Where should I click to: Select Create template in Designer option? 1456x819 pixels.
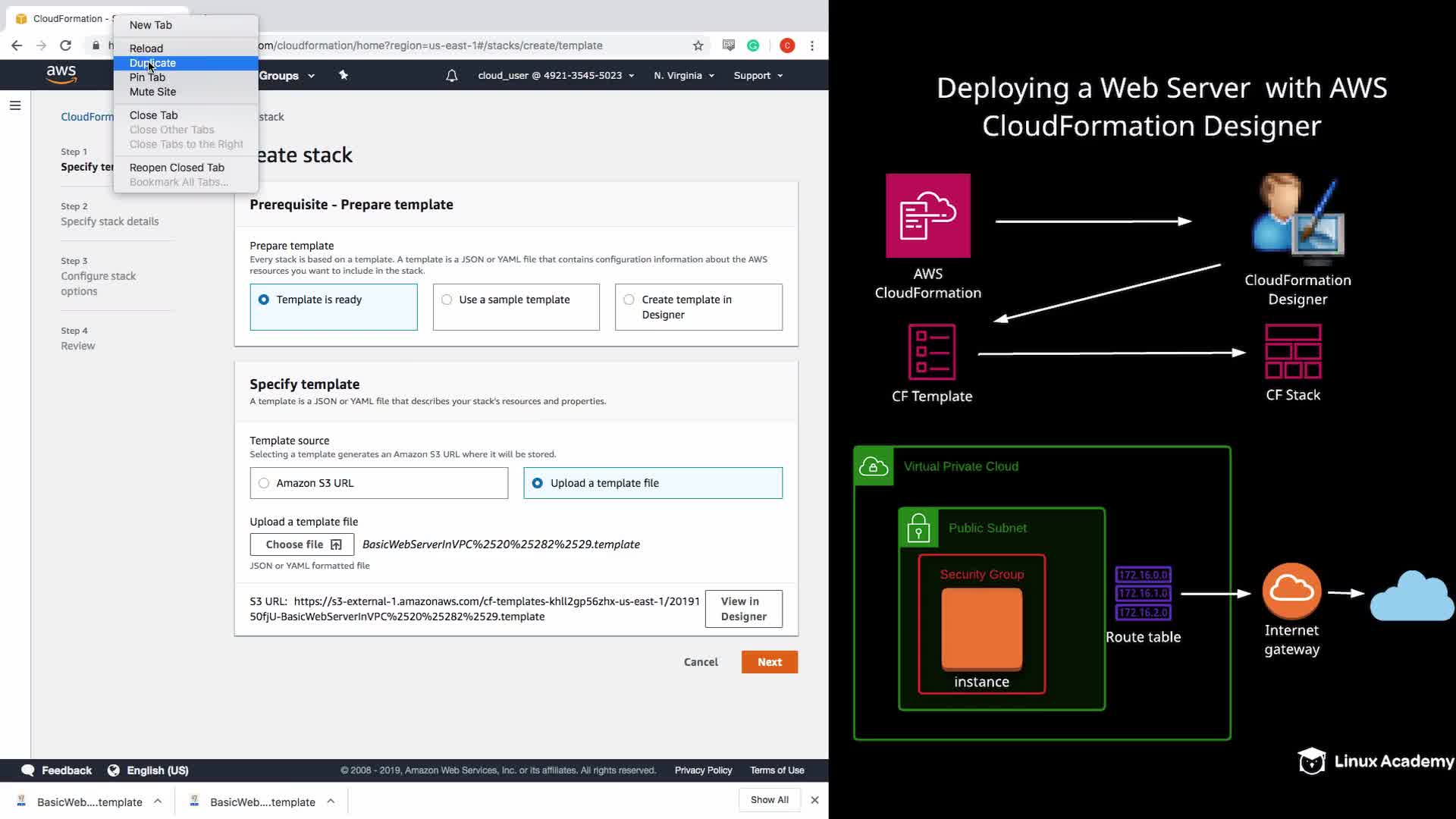(x=629, y=300)
